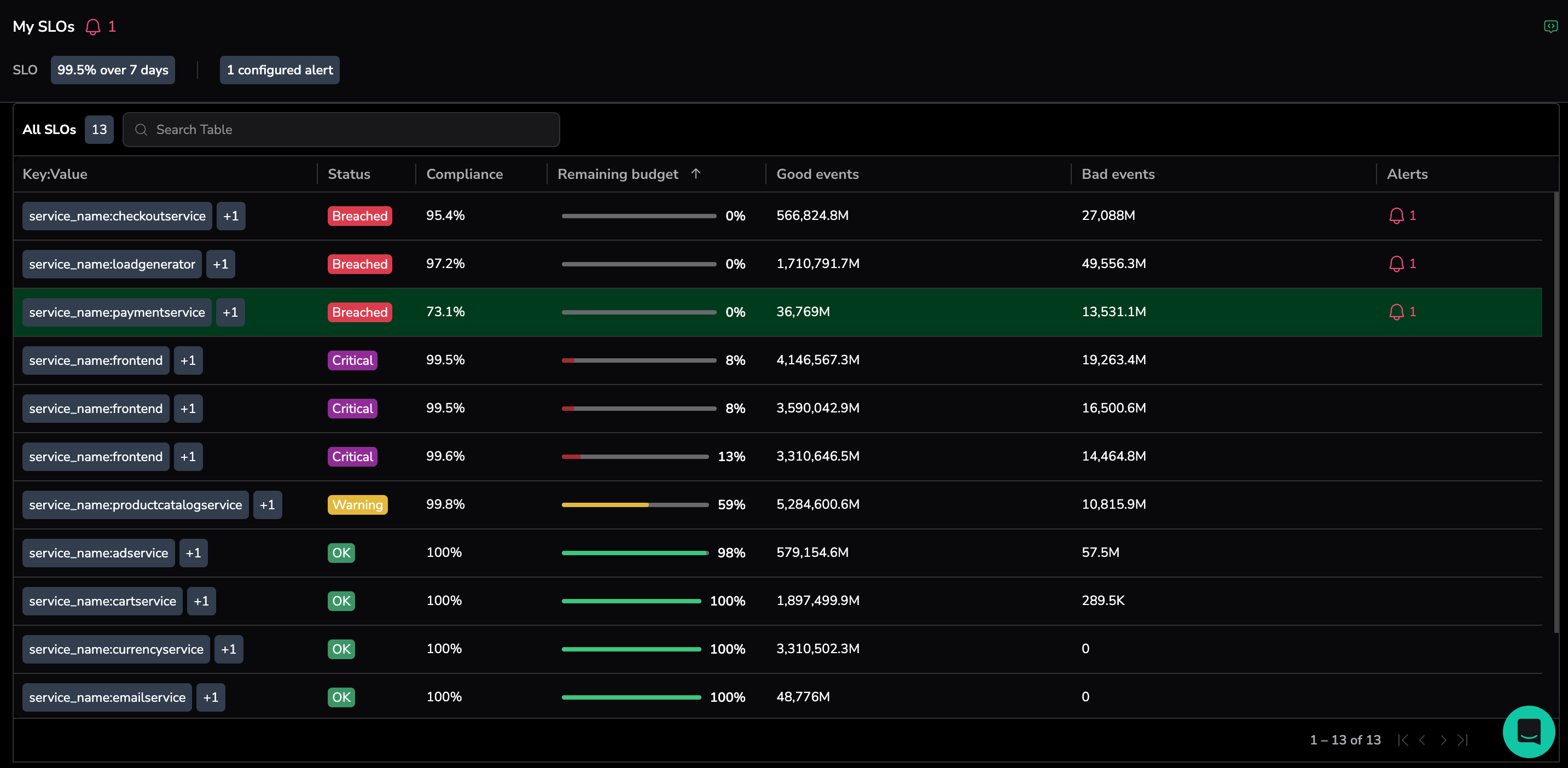The image size is (1568, 768).
Task: Click the alert bell in loadgenerator row
Action: click(x=1396, y=264)
